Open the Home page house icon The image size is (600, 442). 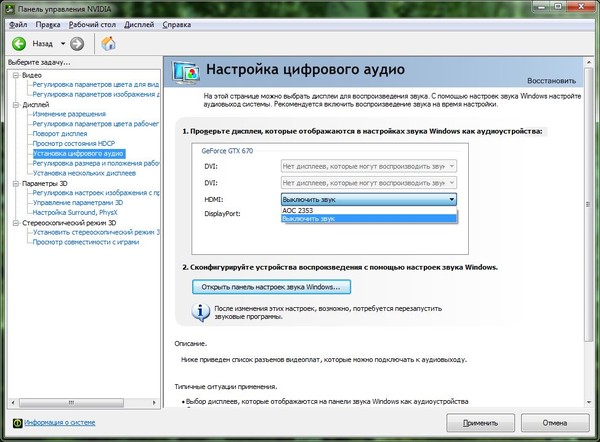click(x=108, y=43)
